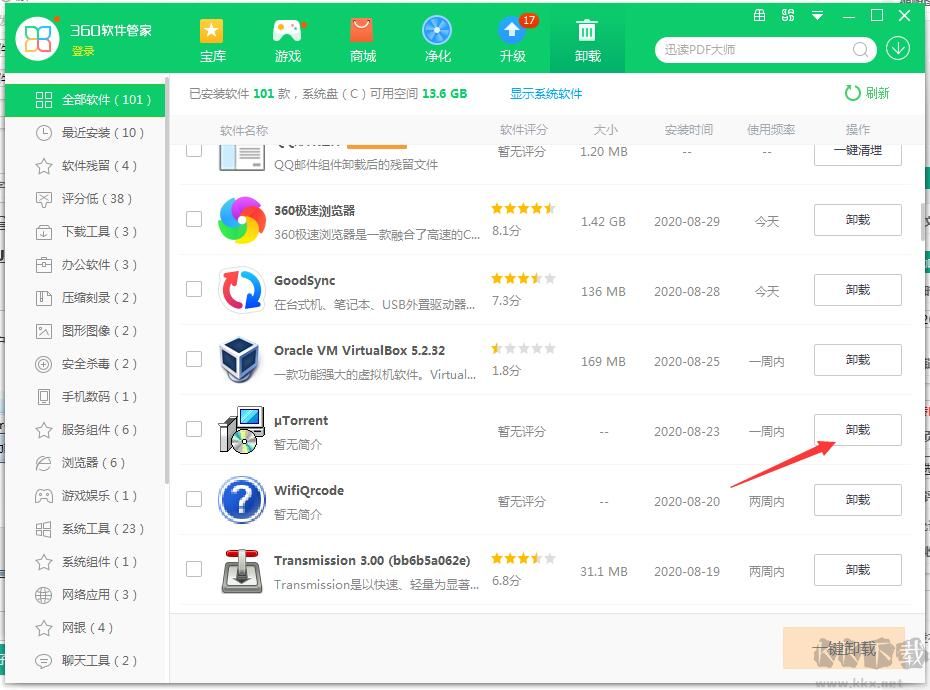Viewport: 930px width, 690px height.
Task: Click the 刷新 refresh button
Action: coord(867,93)
